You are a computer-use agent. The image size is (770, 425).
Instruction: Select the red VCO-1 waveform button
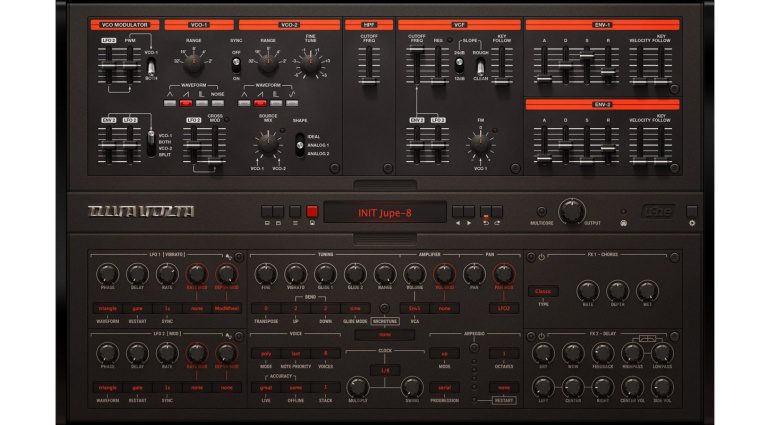pyautogui.click(x=186, y=103)
